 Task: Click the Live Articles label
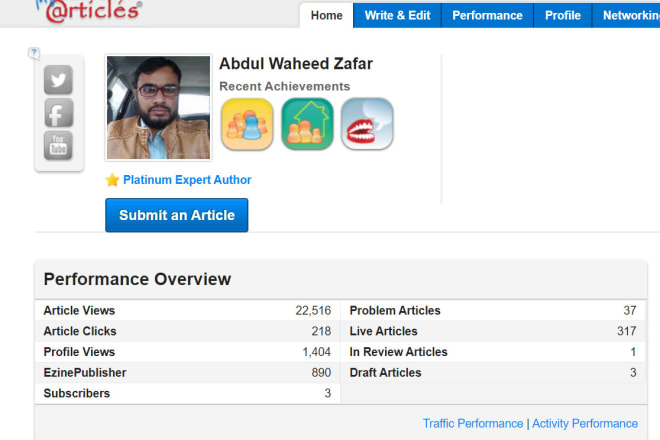383,331
